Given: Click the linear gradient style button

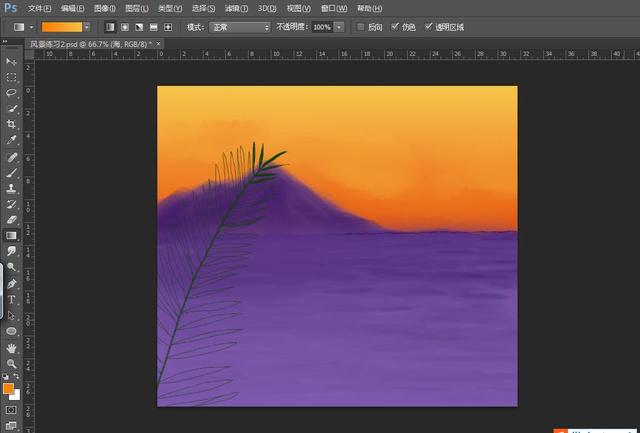Looking at the screenshot, I should [x=110, y=27].
